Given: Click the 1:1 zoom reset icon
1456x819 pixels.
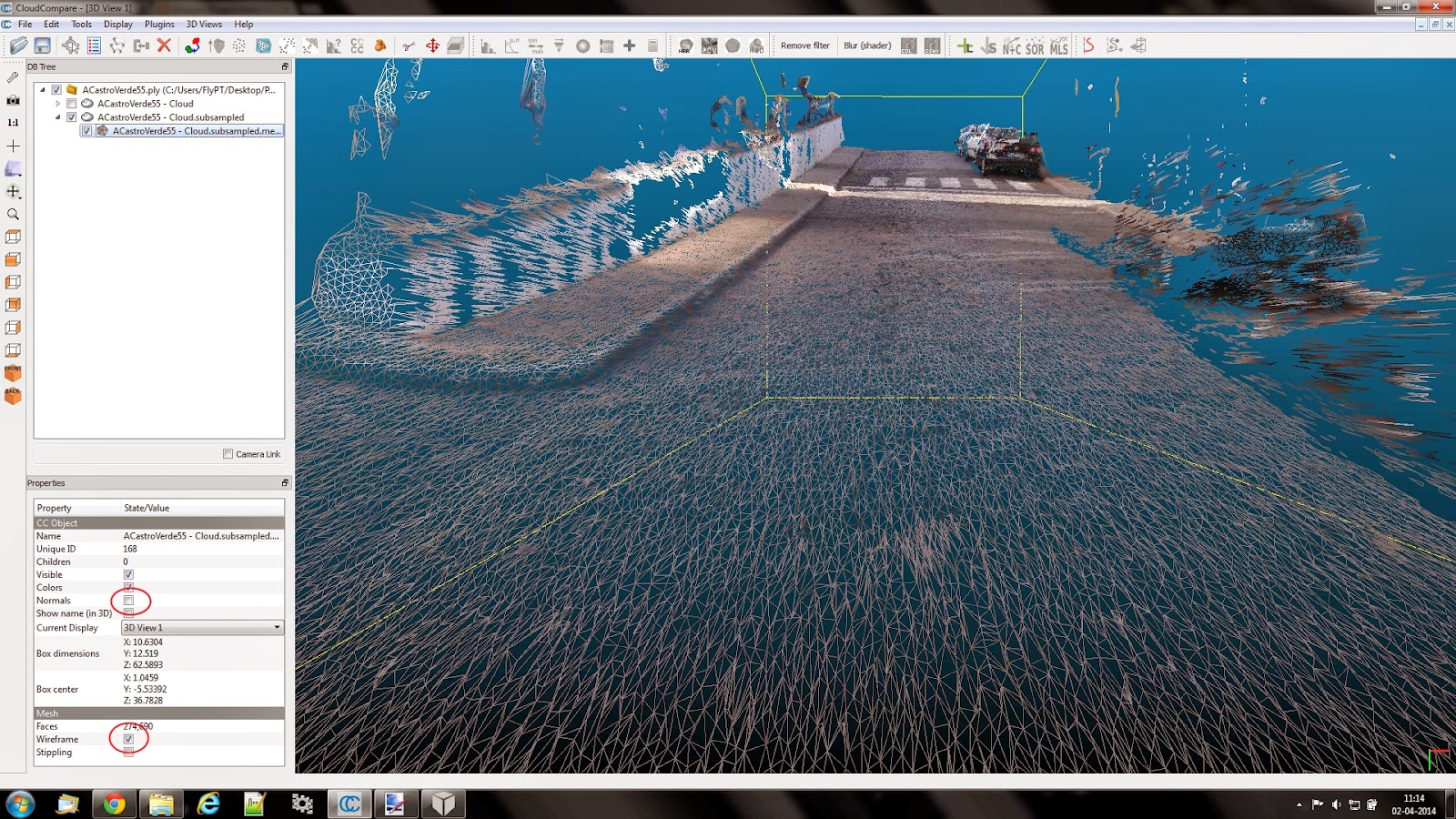Looking at the screenshot, I should coord(13,123).
